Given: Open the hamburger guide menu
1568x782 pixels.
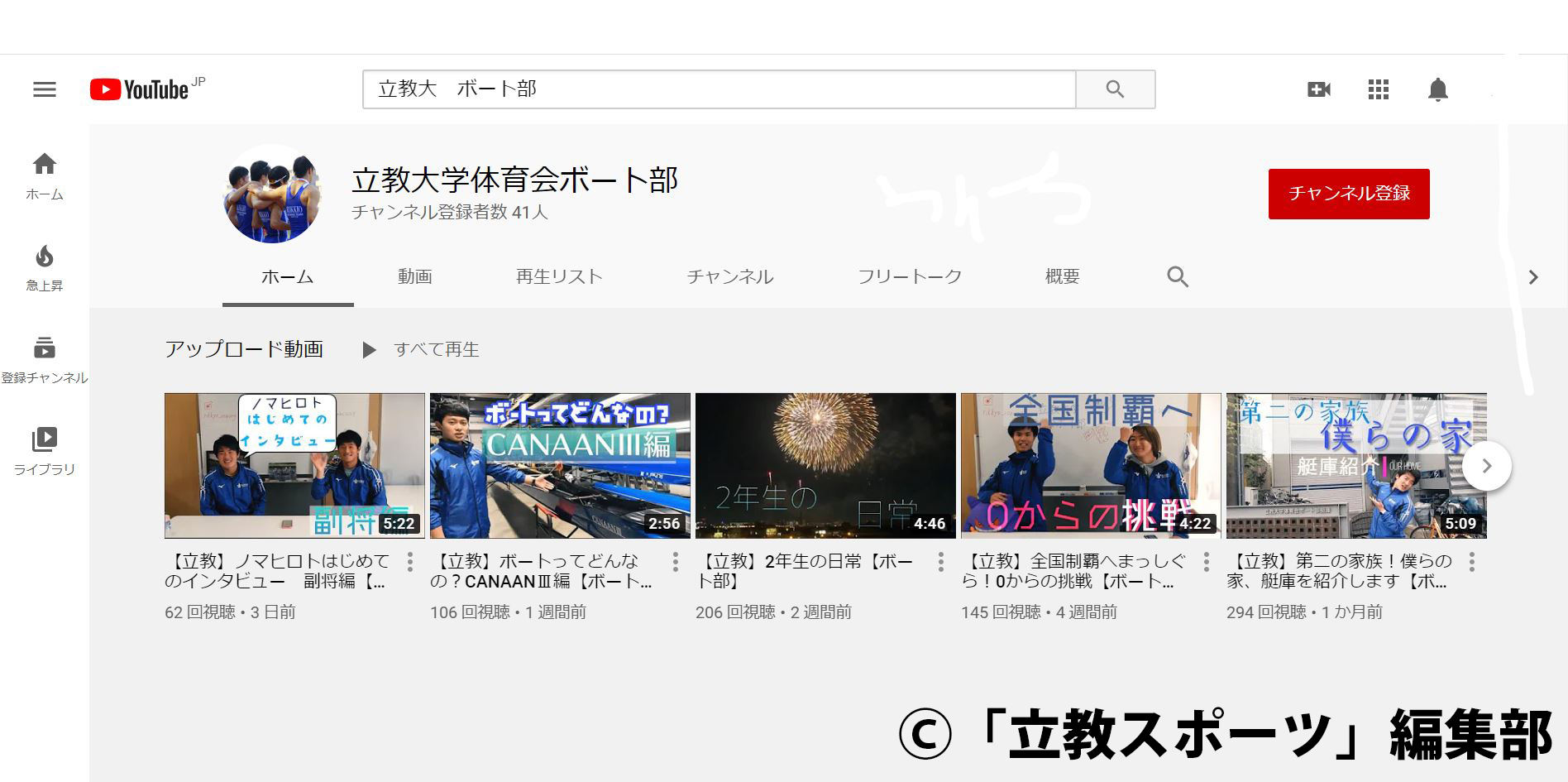Looking at the screenshot, I should pyautogui.click(x=45, y=89).
